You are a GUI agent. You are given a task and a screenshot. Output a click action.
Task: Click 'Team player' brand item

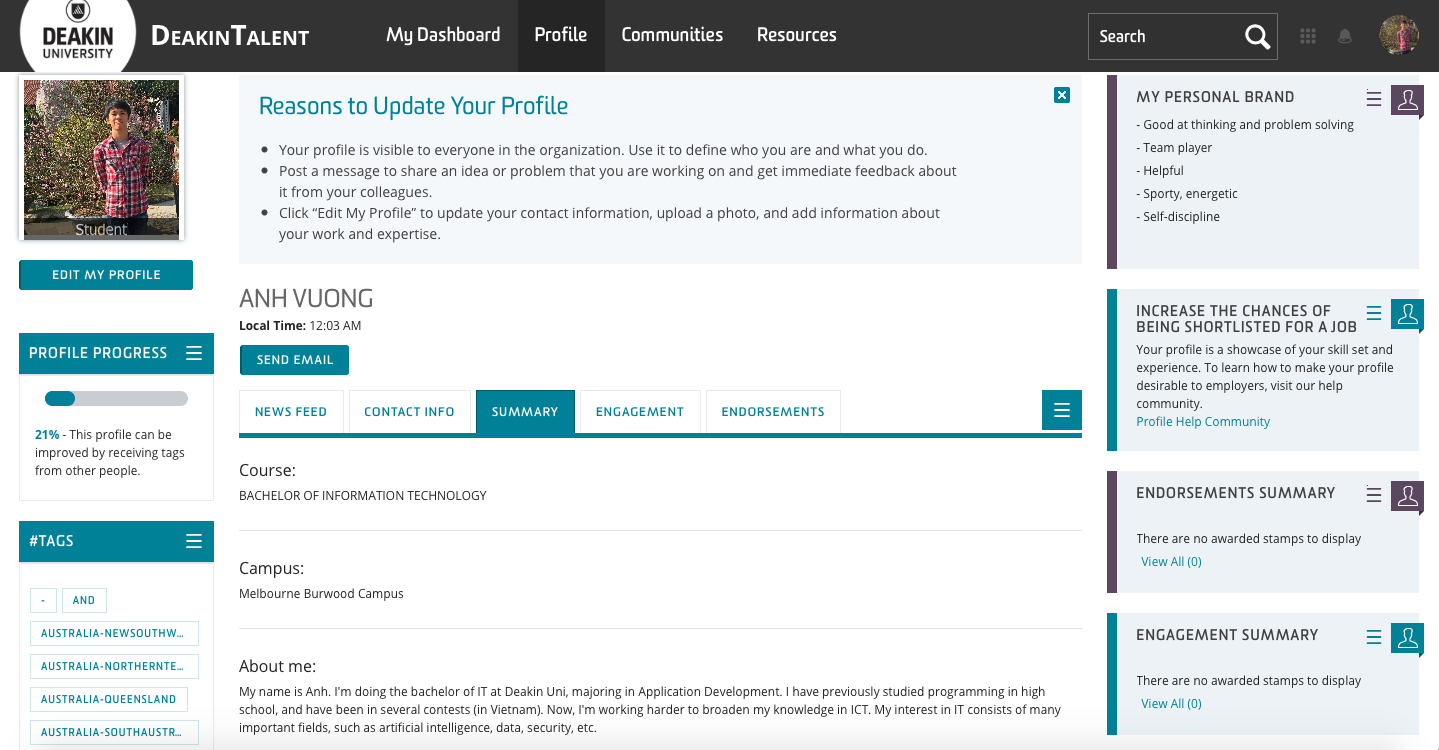(x=1174, y=148)
